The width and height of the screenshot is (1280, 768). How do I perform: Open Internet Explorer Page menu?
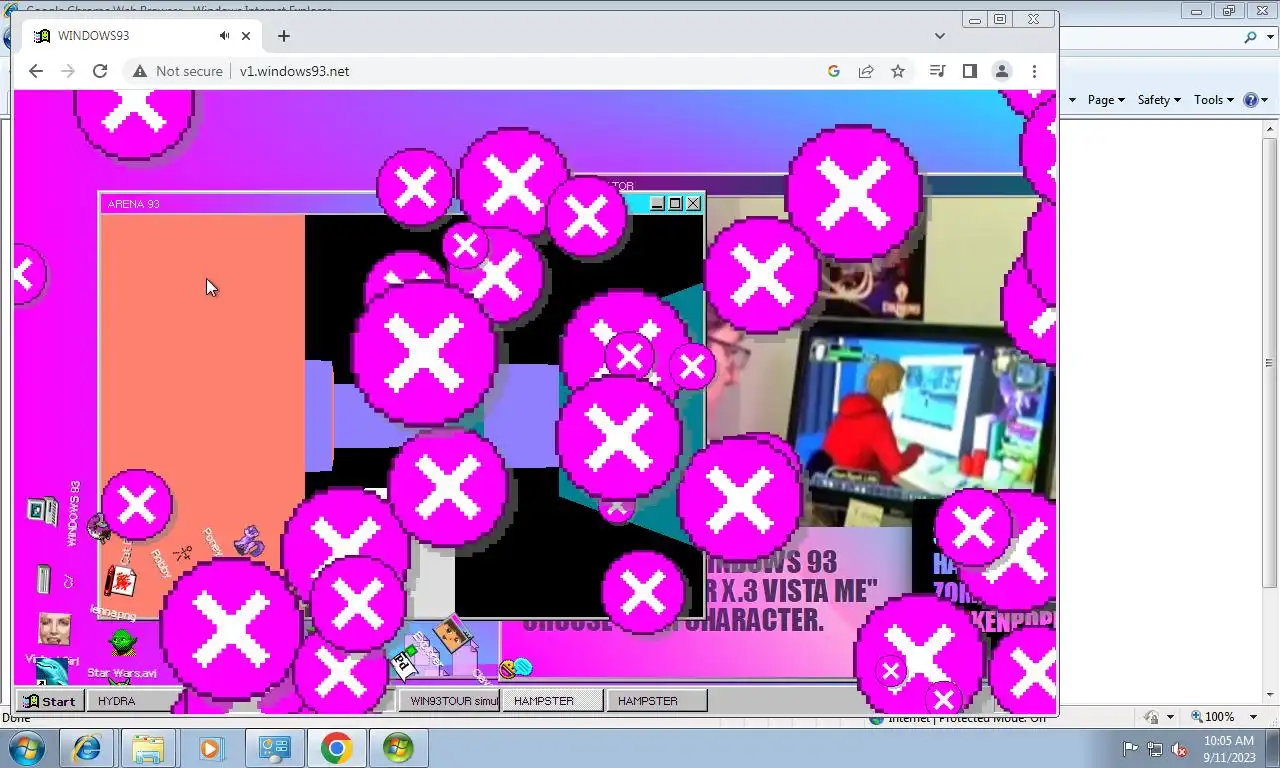point(1106,100)
